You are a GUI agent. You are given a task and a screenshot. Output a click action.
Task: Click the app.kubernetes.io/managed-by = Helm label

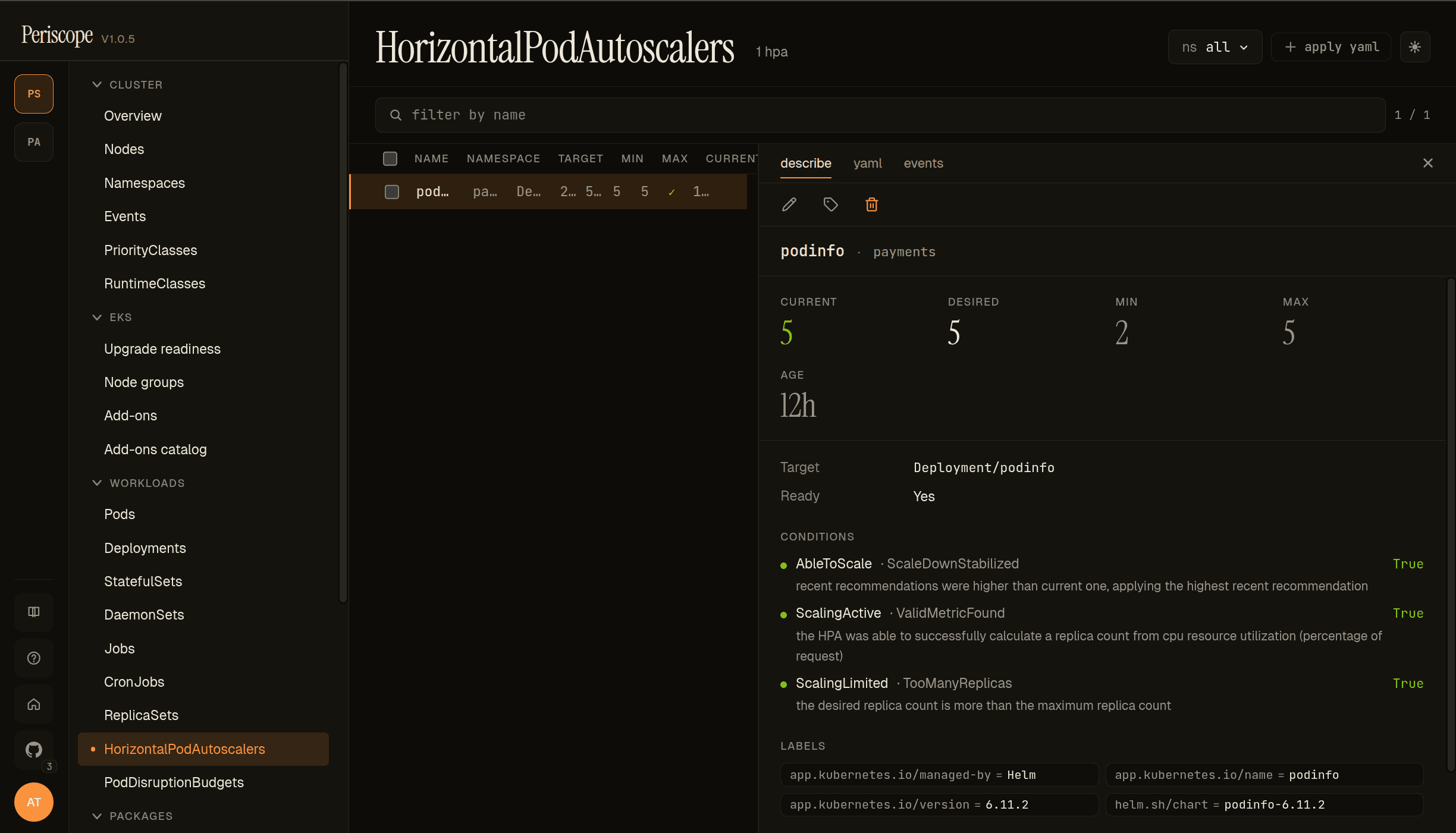(x=939, y=775)
